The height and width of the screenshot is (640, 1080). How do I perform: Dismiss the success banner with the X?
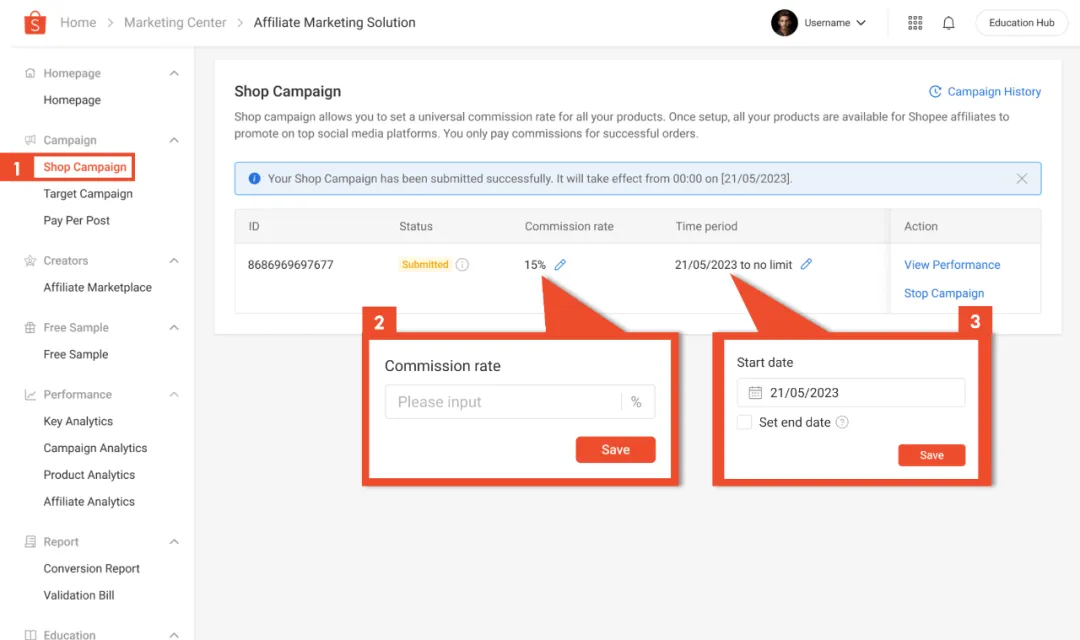pos(1021,178)
